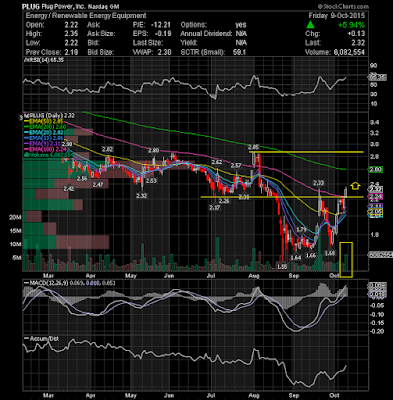Click the Chg value +0.13
This screenshot has width=393, height=400.
pos(356,34)
